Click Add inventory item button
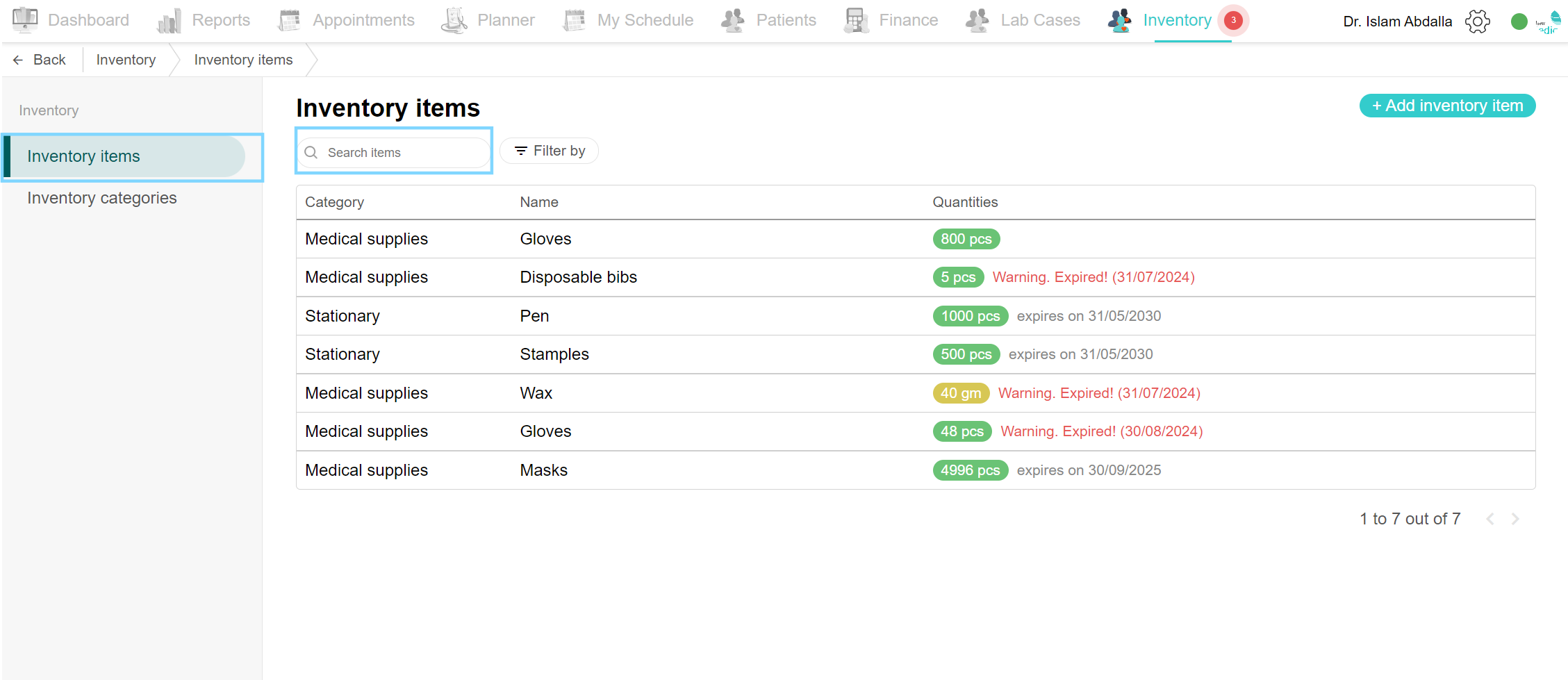The width and height of the screenshot is (1568, 680). (1447, 106)
